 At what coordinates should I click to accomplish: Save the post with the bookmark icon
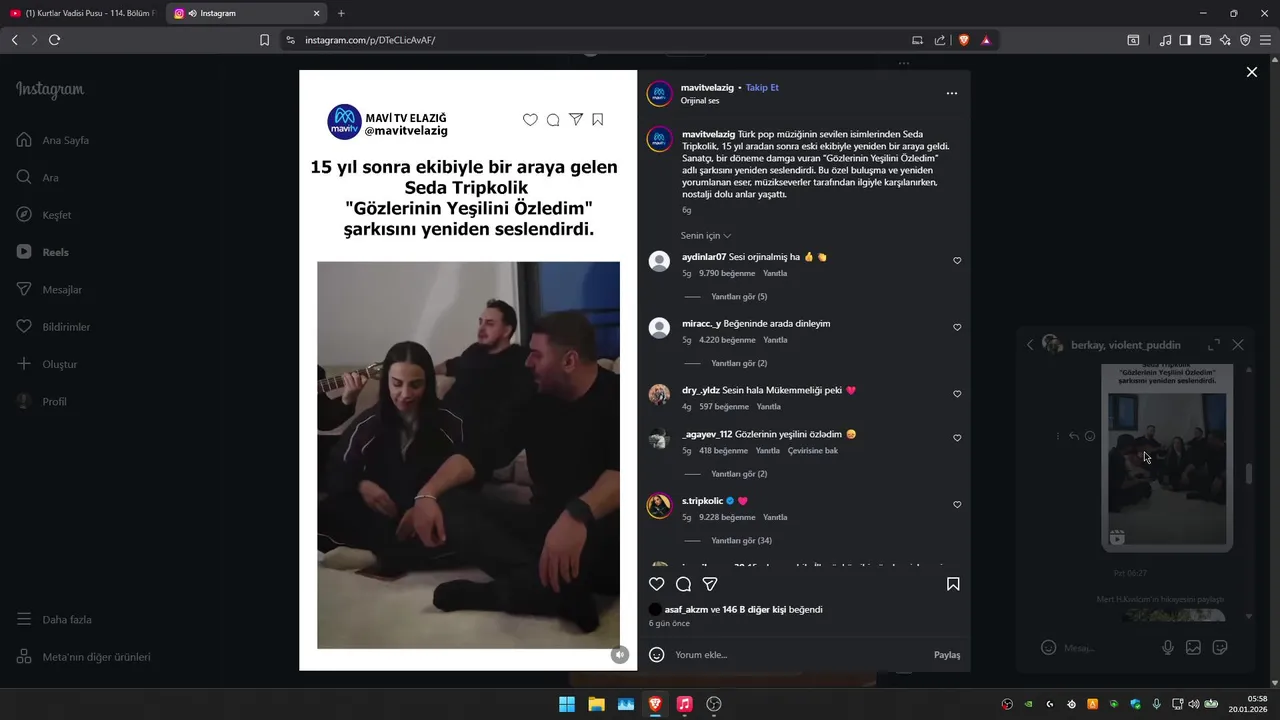953,584
